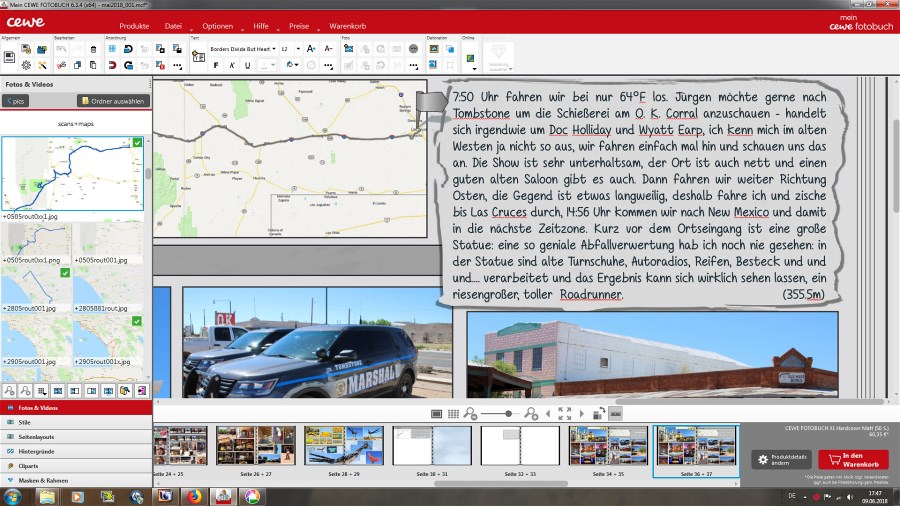900x506 pixels.
Task: Toggle the green checkmark on +0505rout0x1.jpg
Action: (137, 142)
